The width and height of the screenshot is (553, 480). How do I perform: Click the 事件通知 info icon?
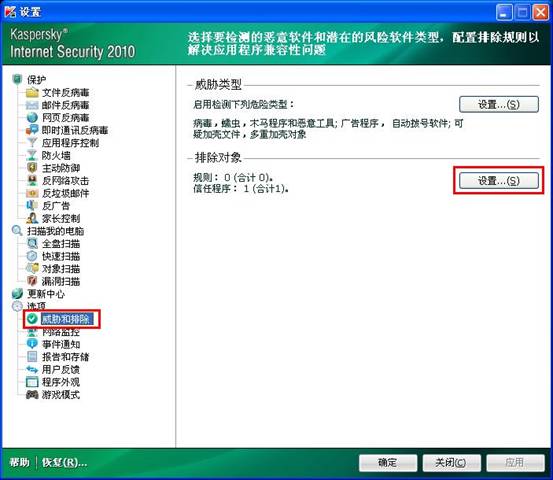(32, 344)
